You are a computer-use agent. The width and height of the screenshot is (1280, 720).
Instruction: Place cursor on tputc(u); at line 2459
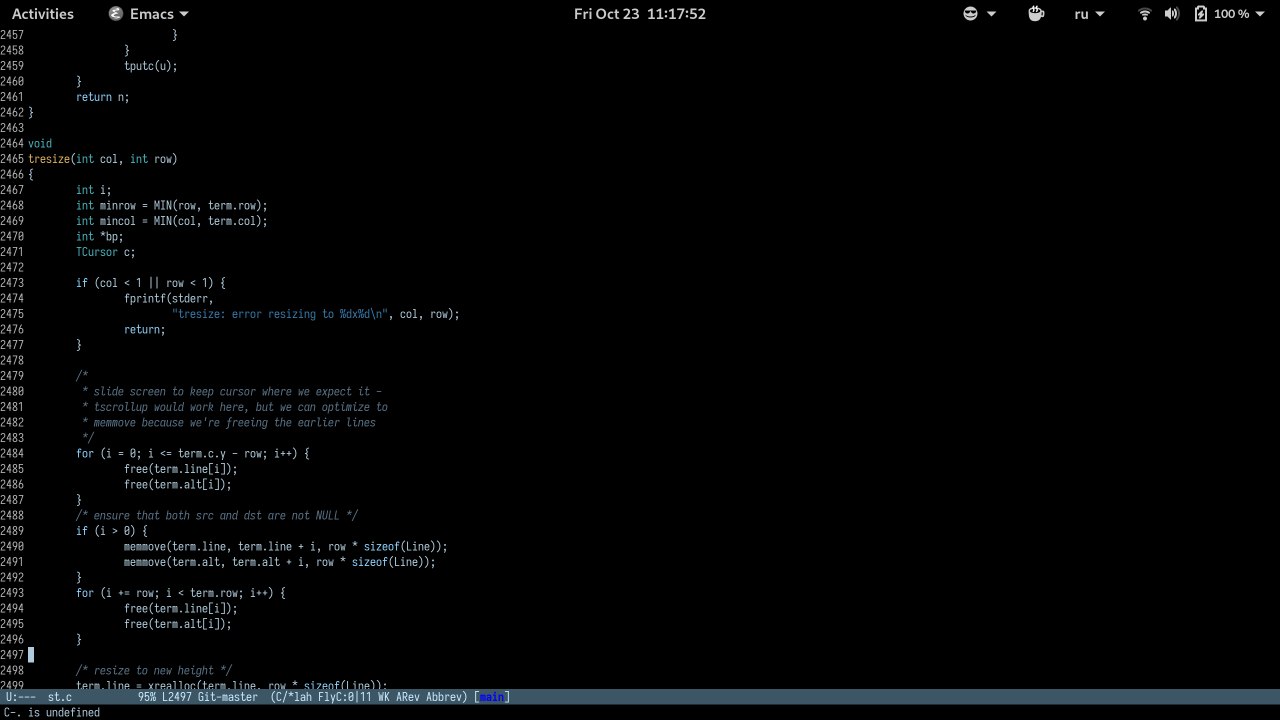click(x=150, y=66)
